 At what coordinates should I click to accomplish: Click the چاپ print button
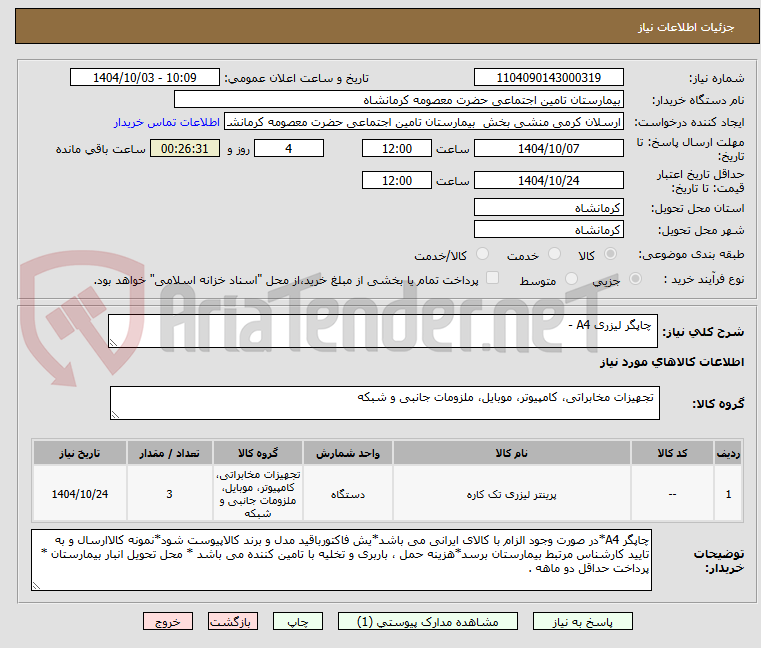[x=298, y=621]
